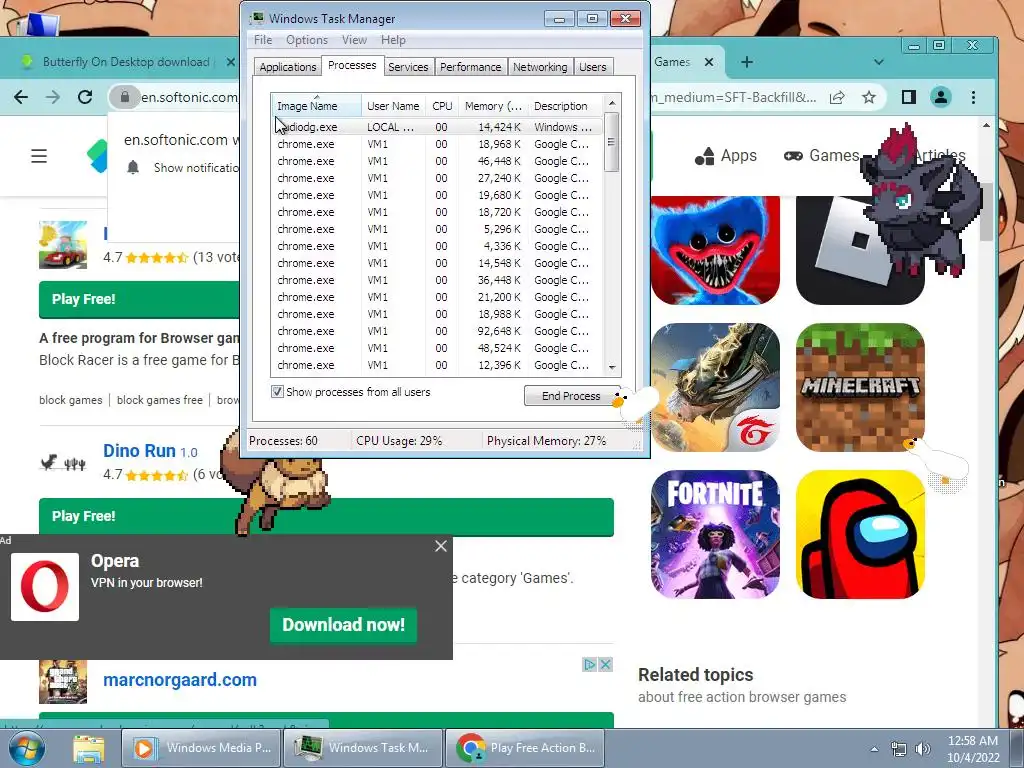Sort by CPU column header
This screenshot has width=1024, height=768.
[442, 106]
